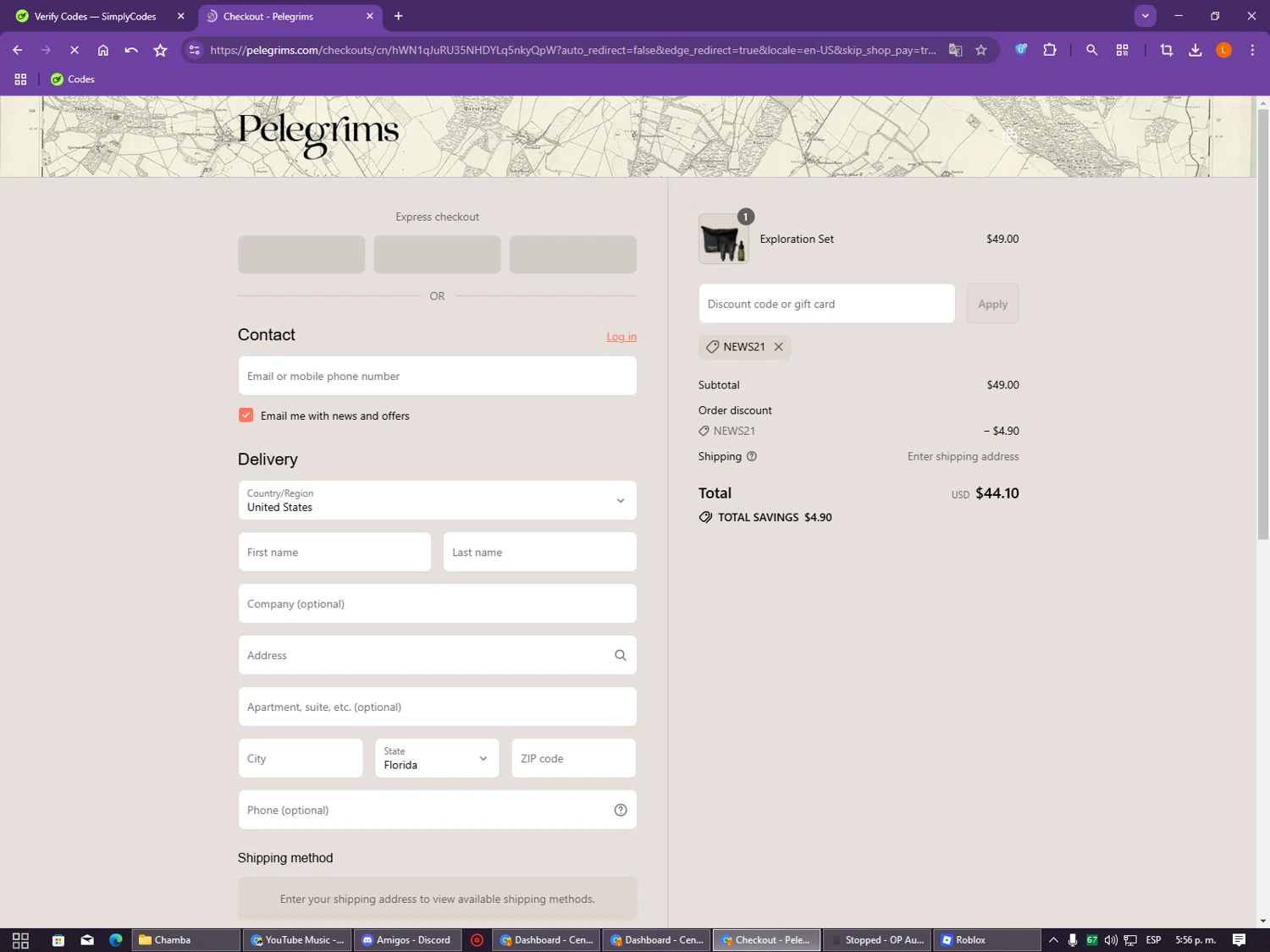Open site information icon in address bar
The image size is (1270, 952).
(195, 50)
